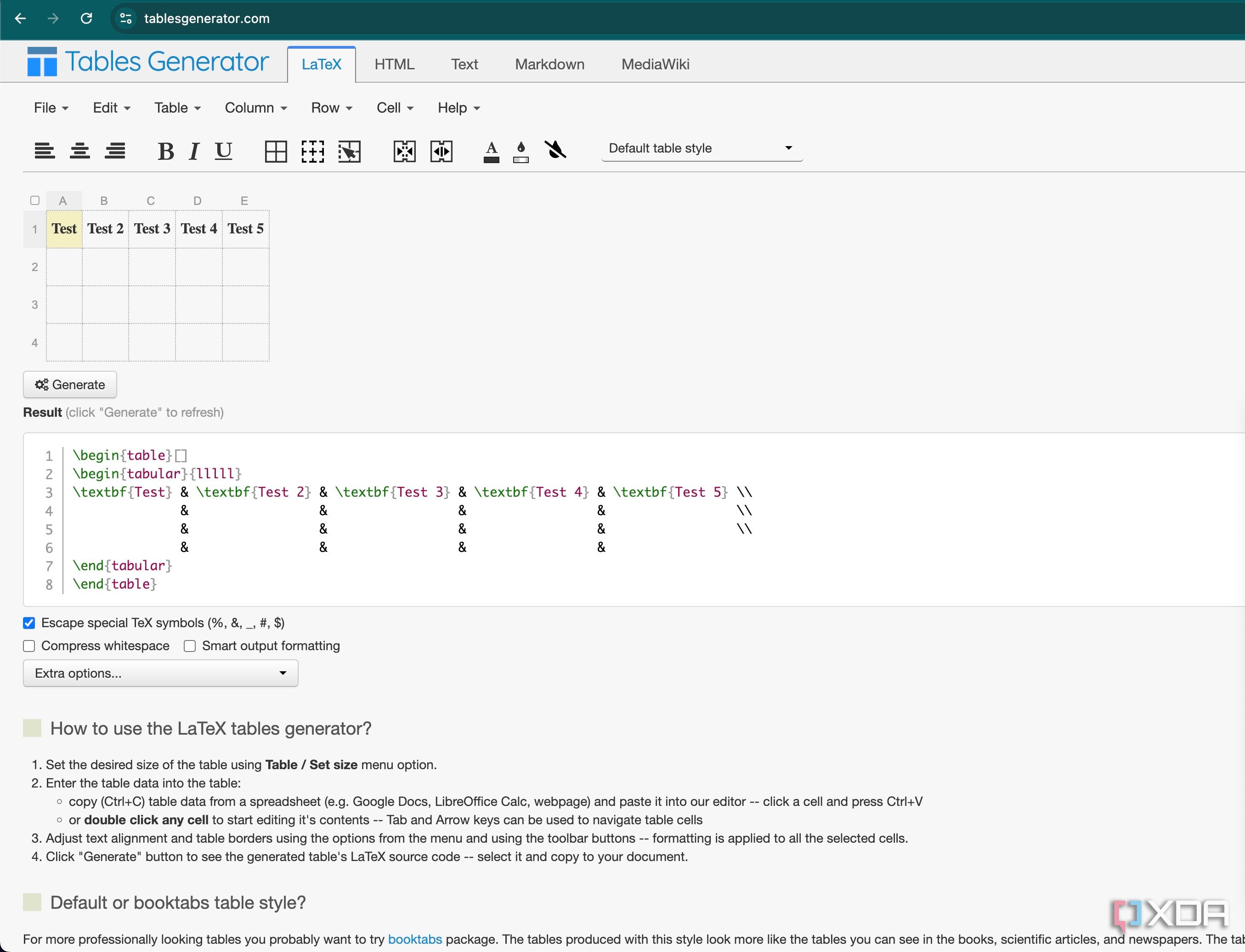
Task: Select the Bold formatting icon
Action: click(x=165, y=151)
